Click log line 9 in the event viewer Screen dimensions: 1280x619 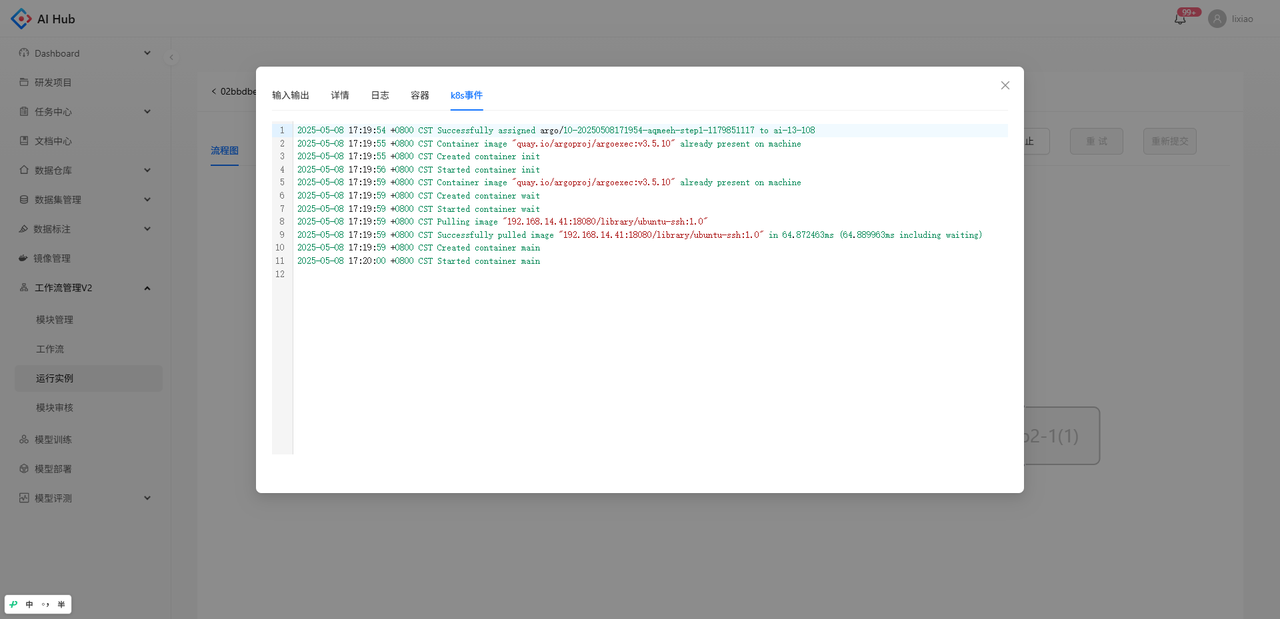point(640,235)
